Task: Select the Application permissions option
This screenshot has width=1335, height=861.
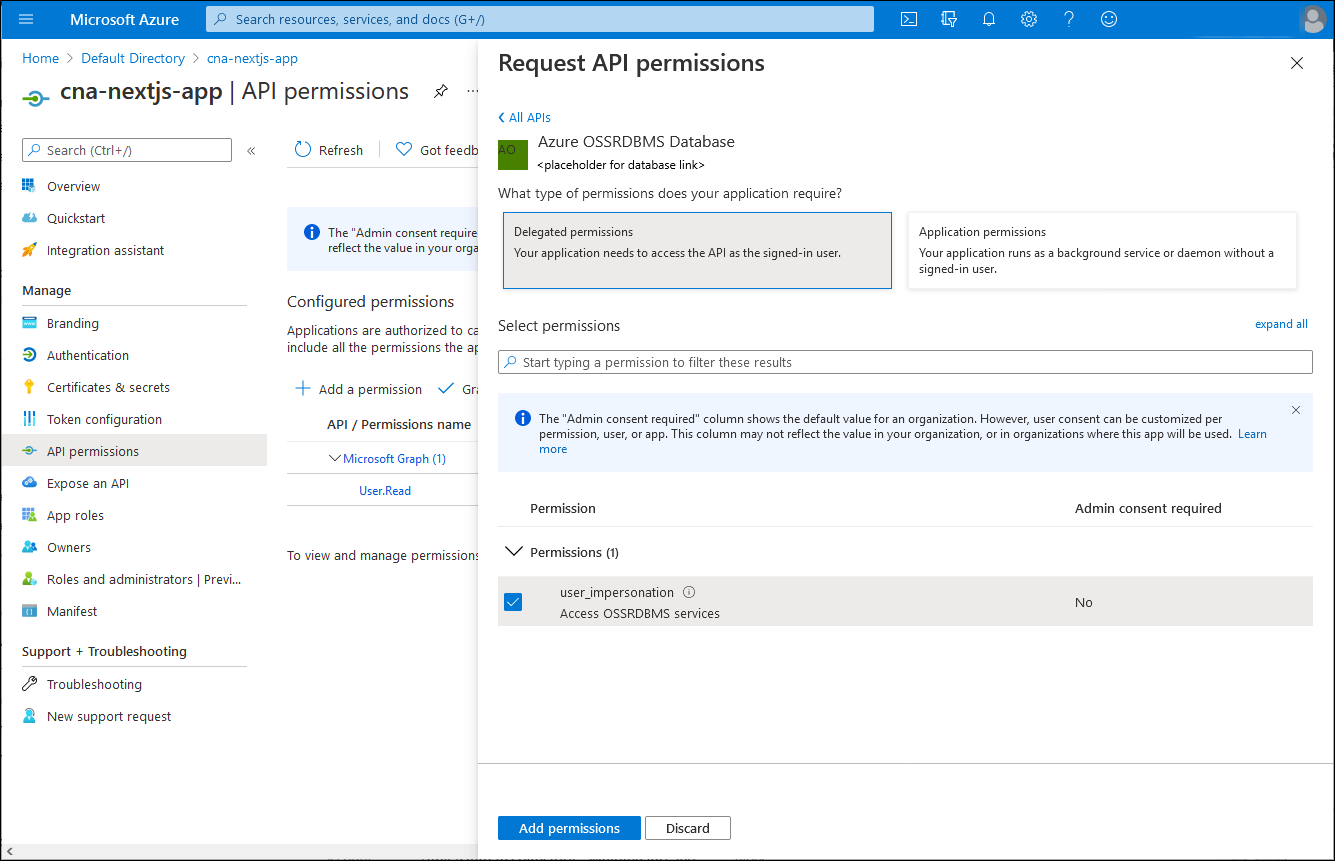Action: tap(1102, 250)
